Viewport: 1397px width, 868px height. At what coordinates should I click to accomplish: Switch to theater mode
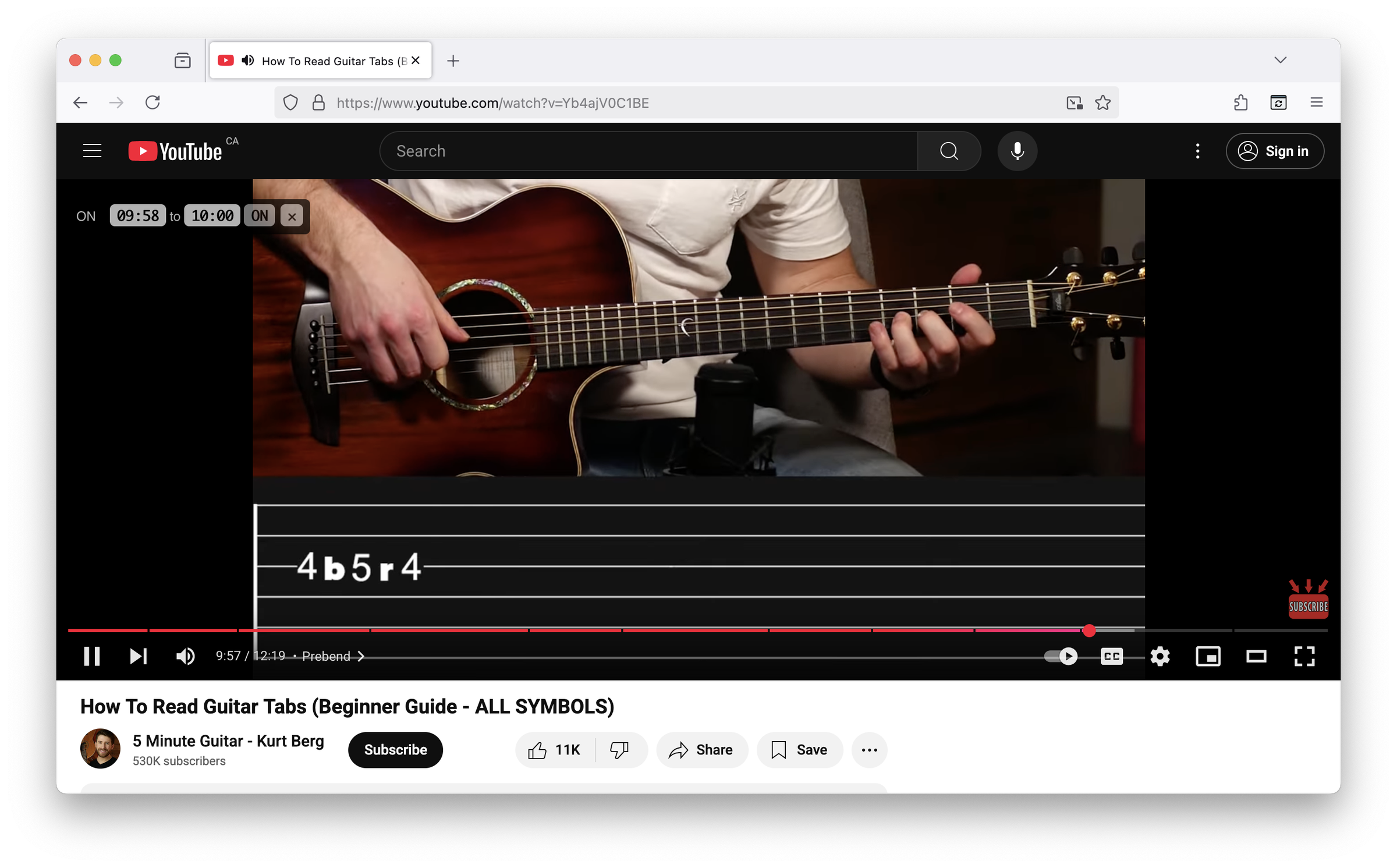click(1256, 656)
